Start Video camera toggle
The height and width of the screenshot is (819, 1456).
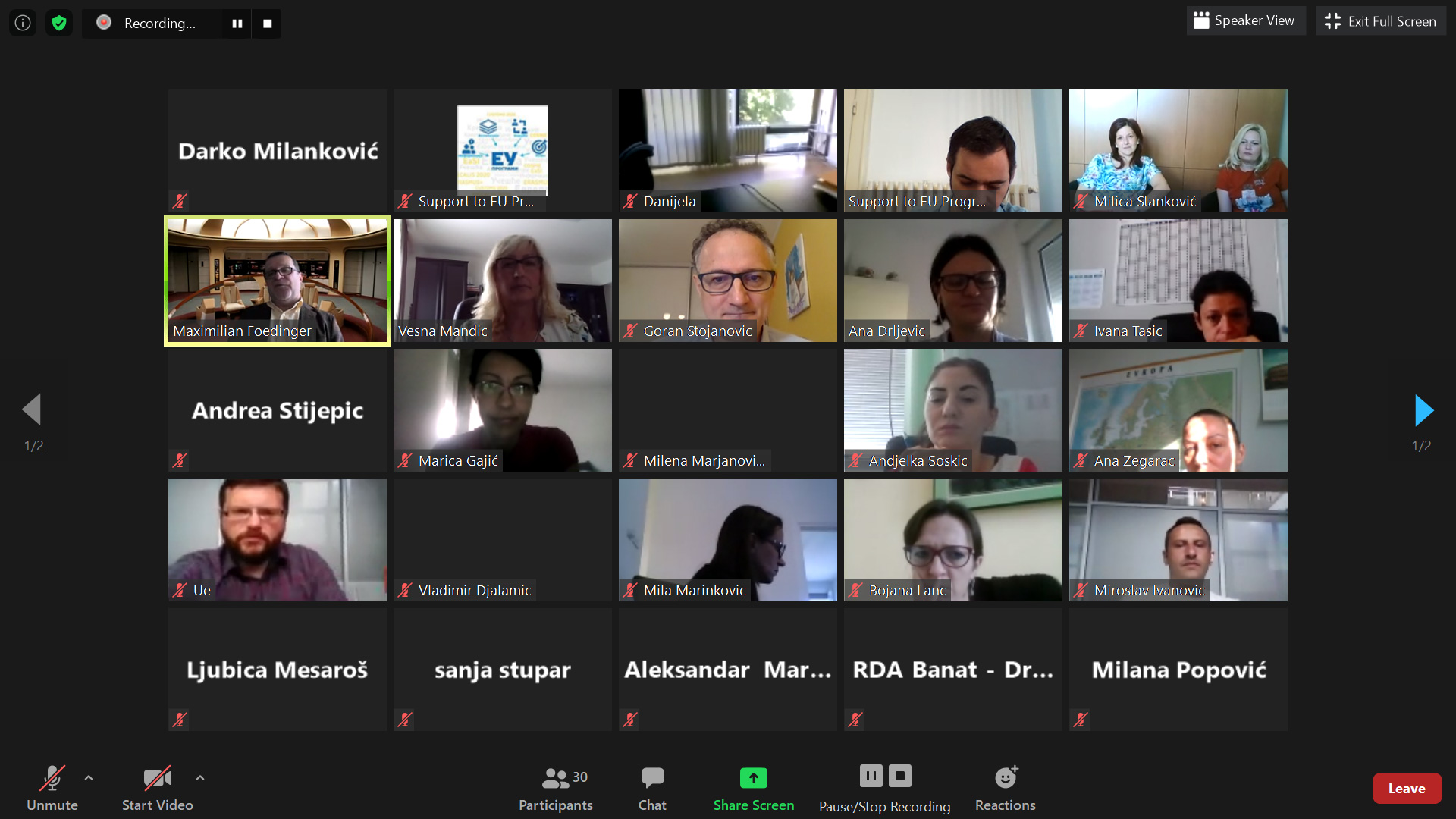(158, 789)
